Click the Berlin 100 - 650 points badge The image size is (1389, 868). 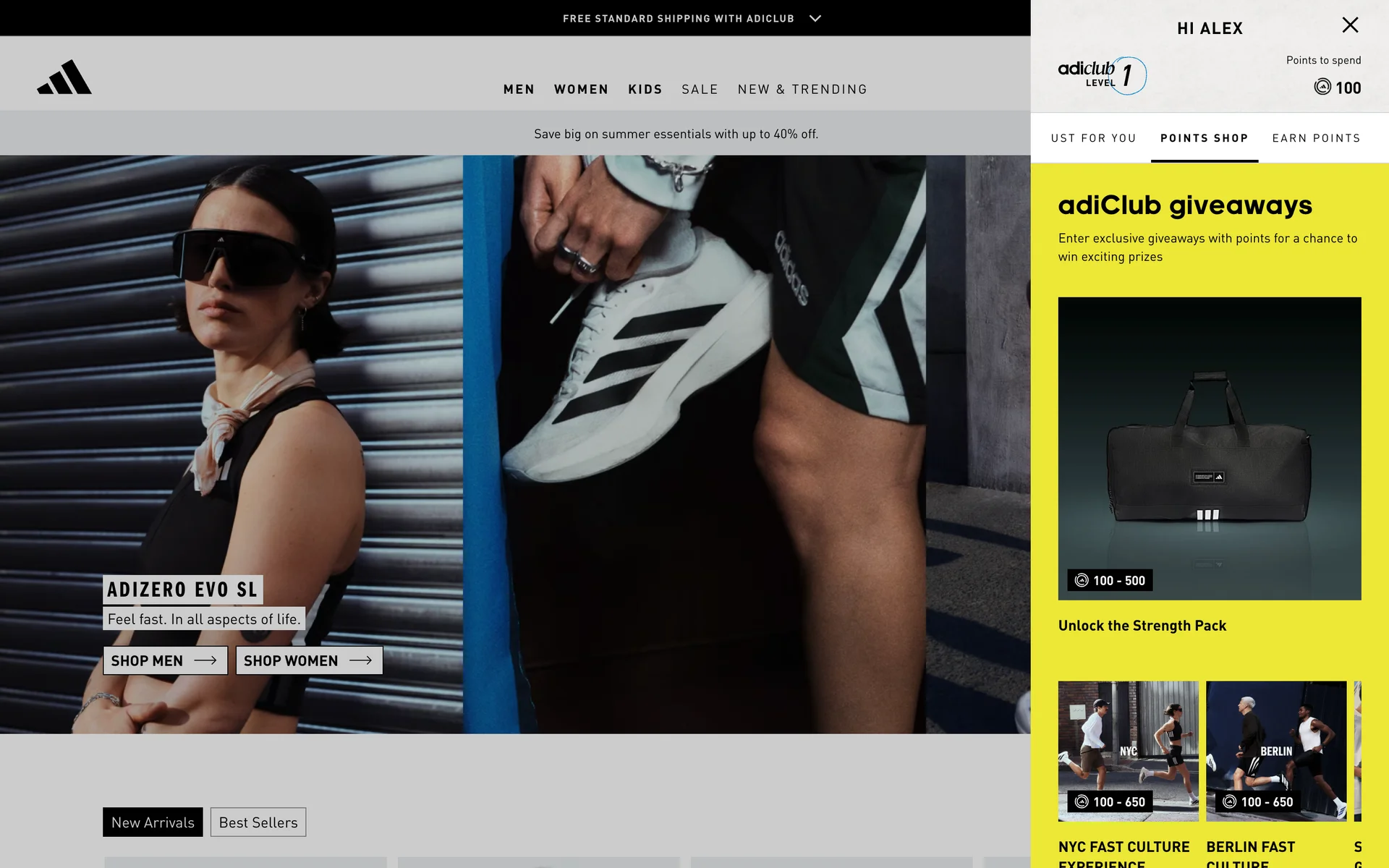[x=1257, y=801]
